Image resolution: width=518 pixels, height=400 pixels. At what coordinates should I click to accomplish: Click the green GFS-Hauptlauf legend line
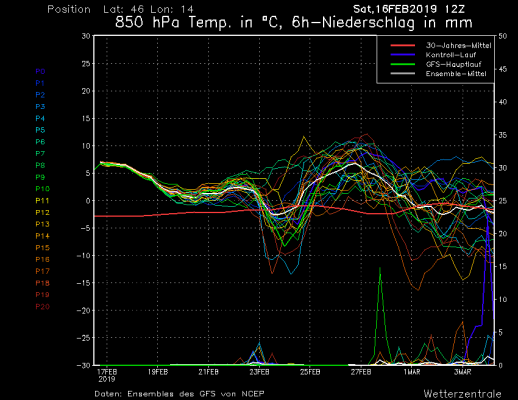(403, 64)
